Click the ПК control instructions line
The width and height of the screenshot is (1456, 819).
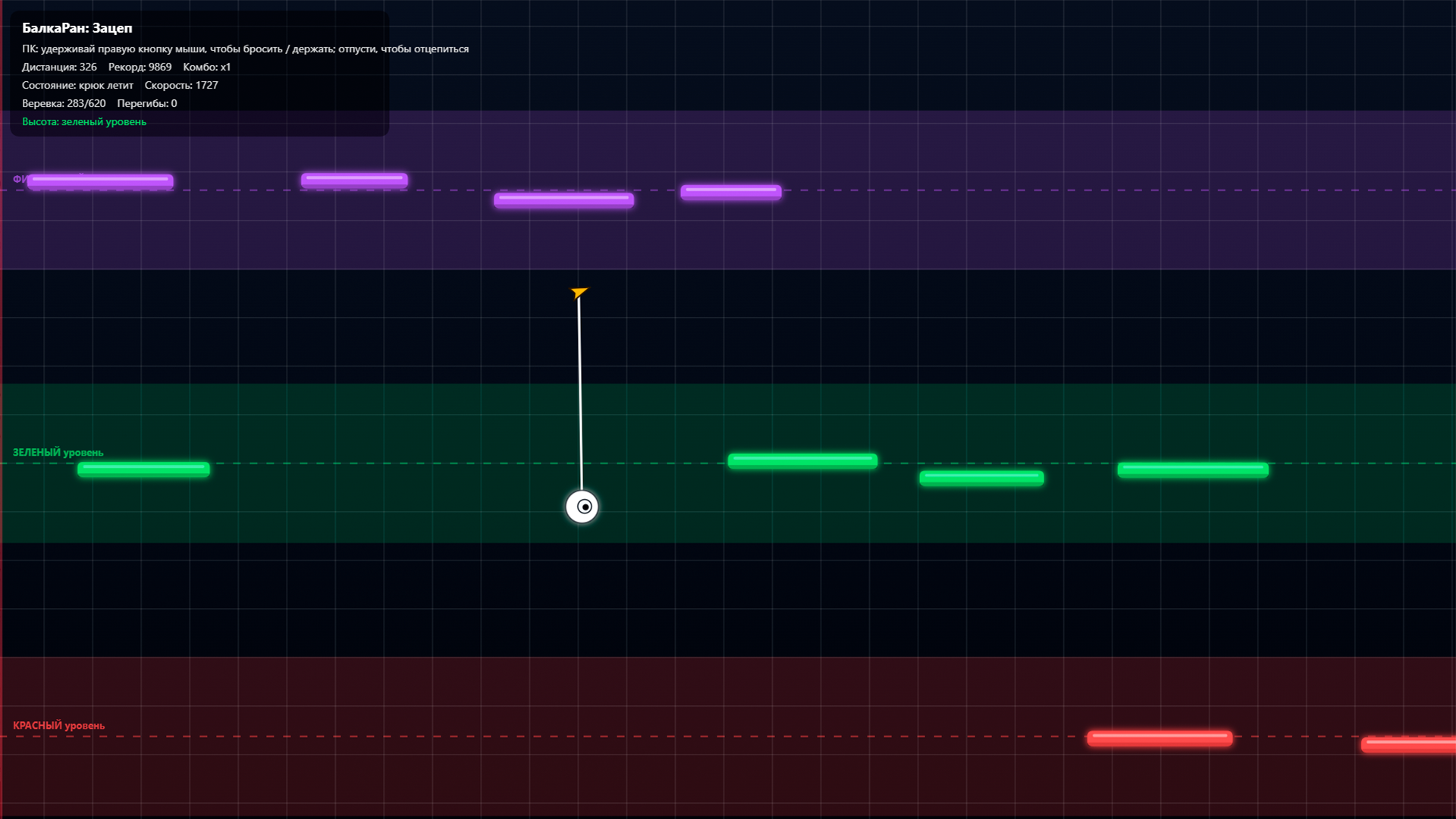click(245, 49)
